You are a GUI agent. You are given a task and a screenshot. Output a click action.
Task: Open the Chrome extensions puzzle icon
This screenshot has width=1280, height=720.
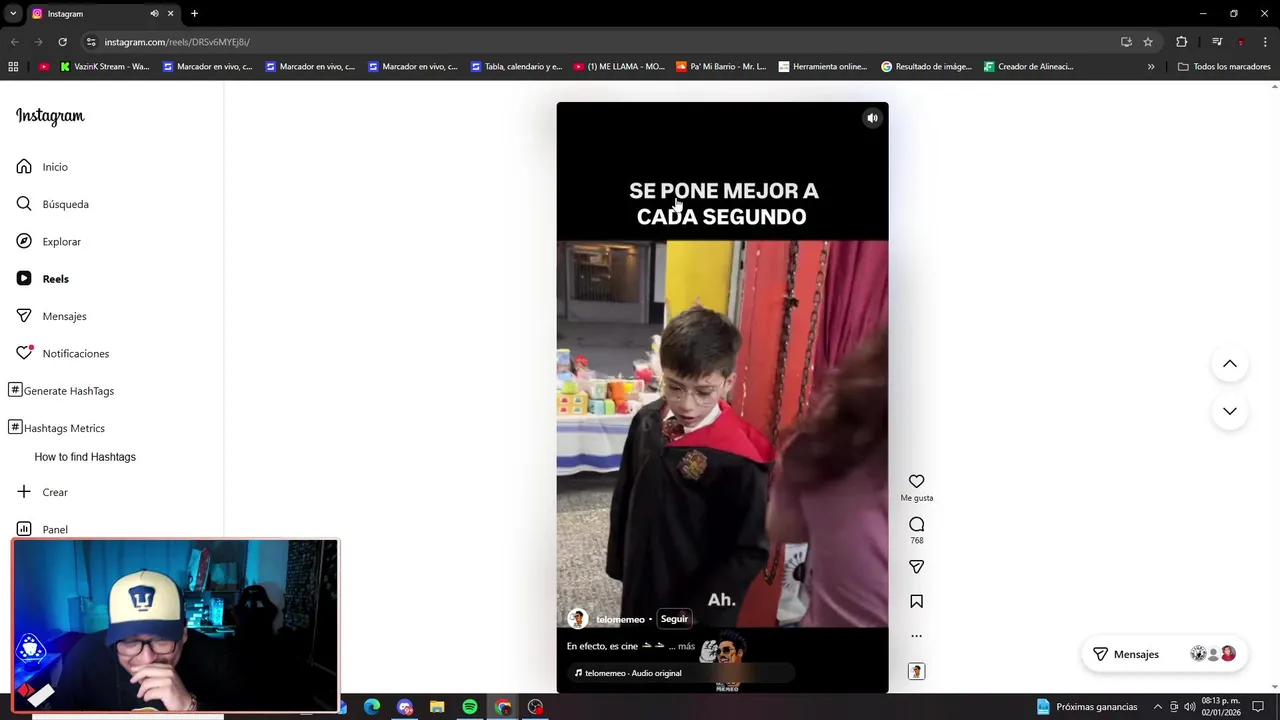pyautogui.click(x=1182, y=42)
